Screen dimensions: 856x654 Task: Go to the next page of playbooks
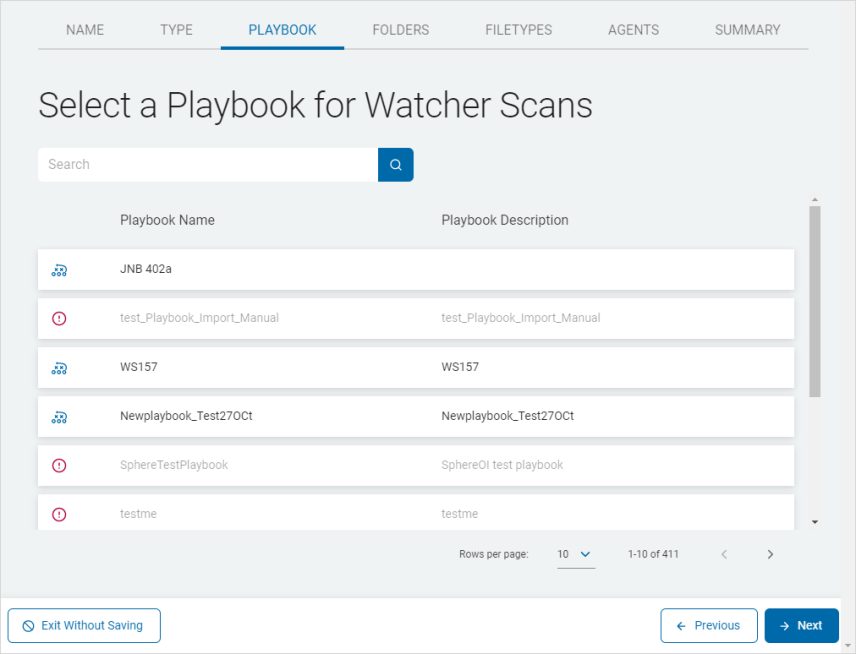click(x=770, y=554)
